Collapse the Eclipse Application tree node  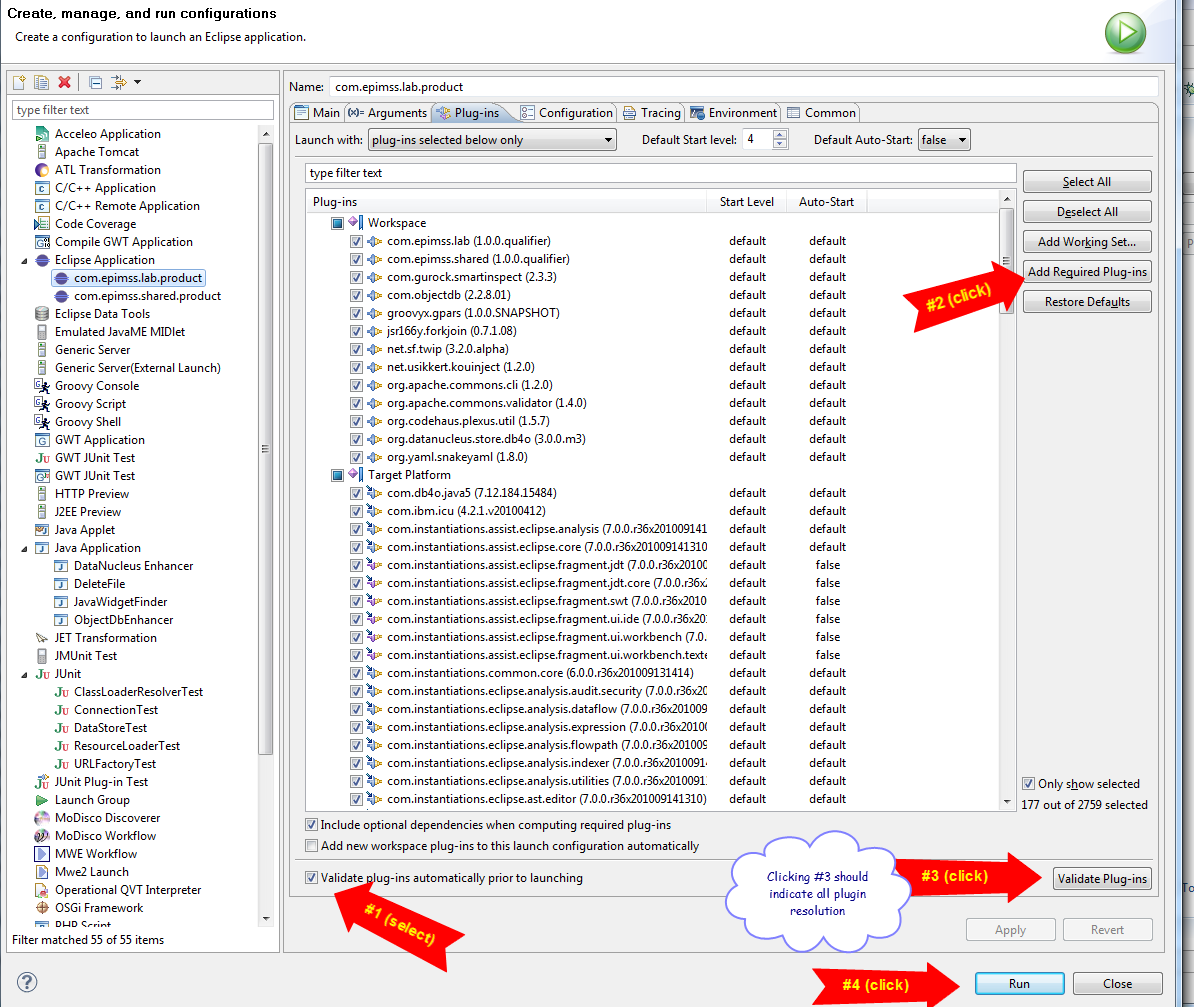[24, 261]
